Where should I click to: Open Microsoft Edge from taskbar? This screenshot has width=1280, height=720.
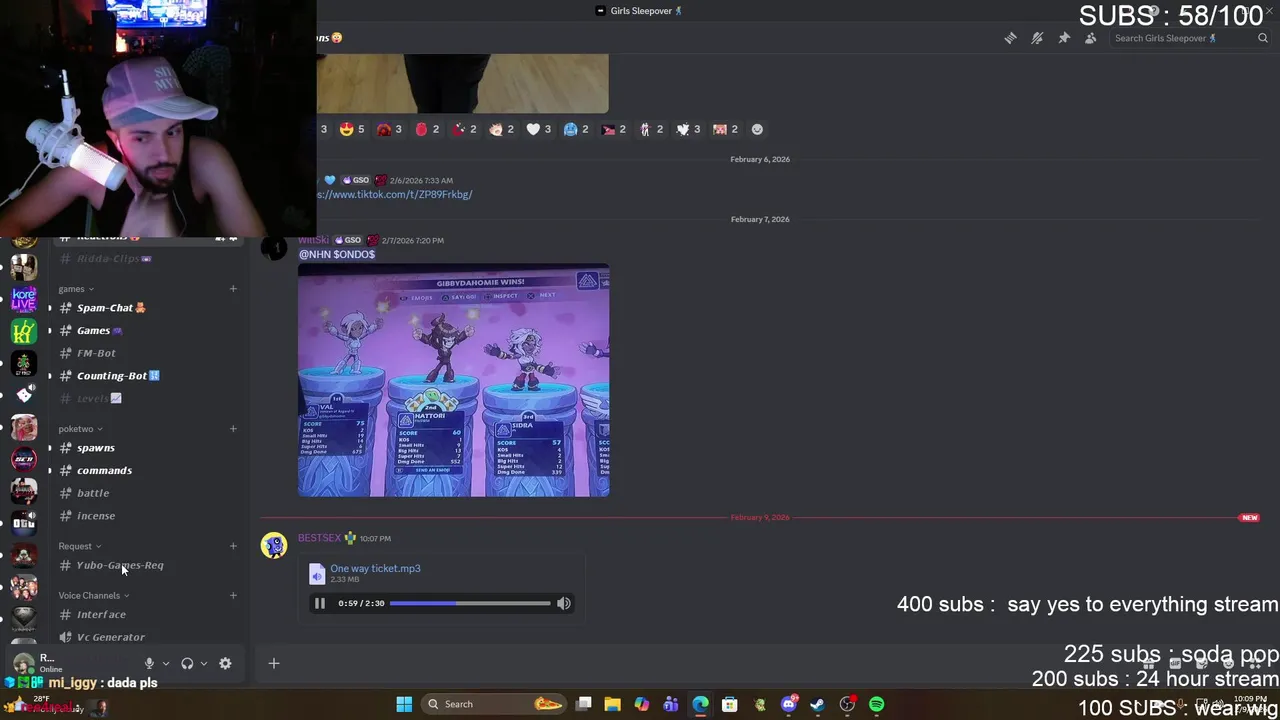[x=700, y=704]
